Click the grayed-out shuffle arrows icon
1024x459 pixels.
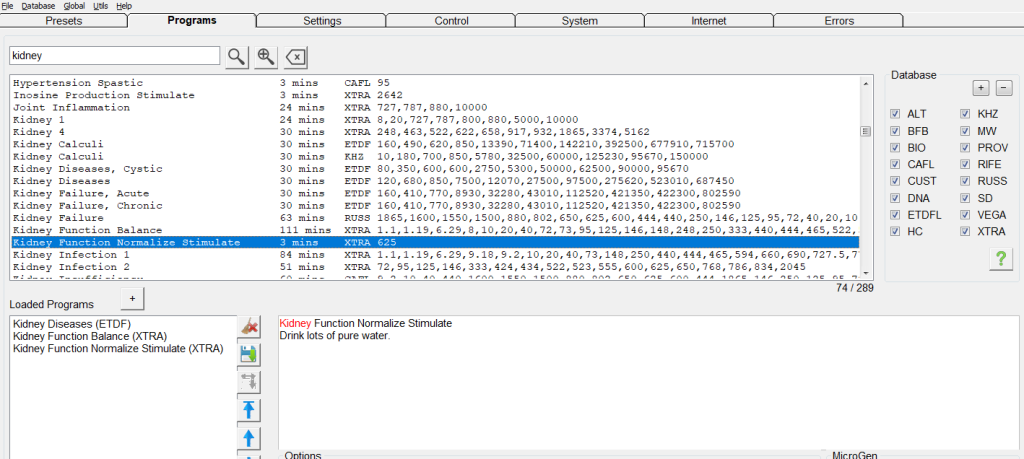click(x=249, y=381)
